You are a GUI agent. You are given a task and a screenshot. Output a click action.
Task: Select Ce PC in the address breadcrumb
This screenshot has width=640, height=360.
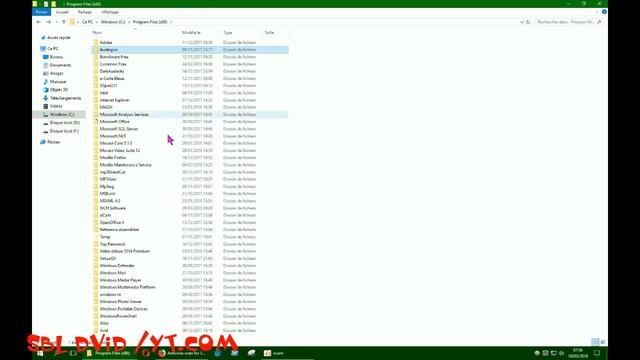click(x=87, y=22)
